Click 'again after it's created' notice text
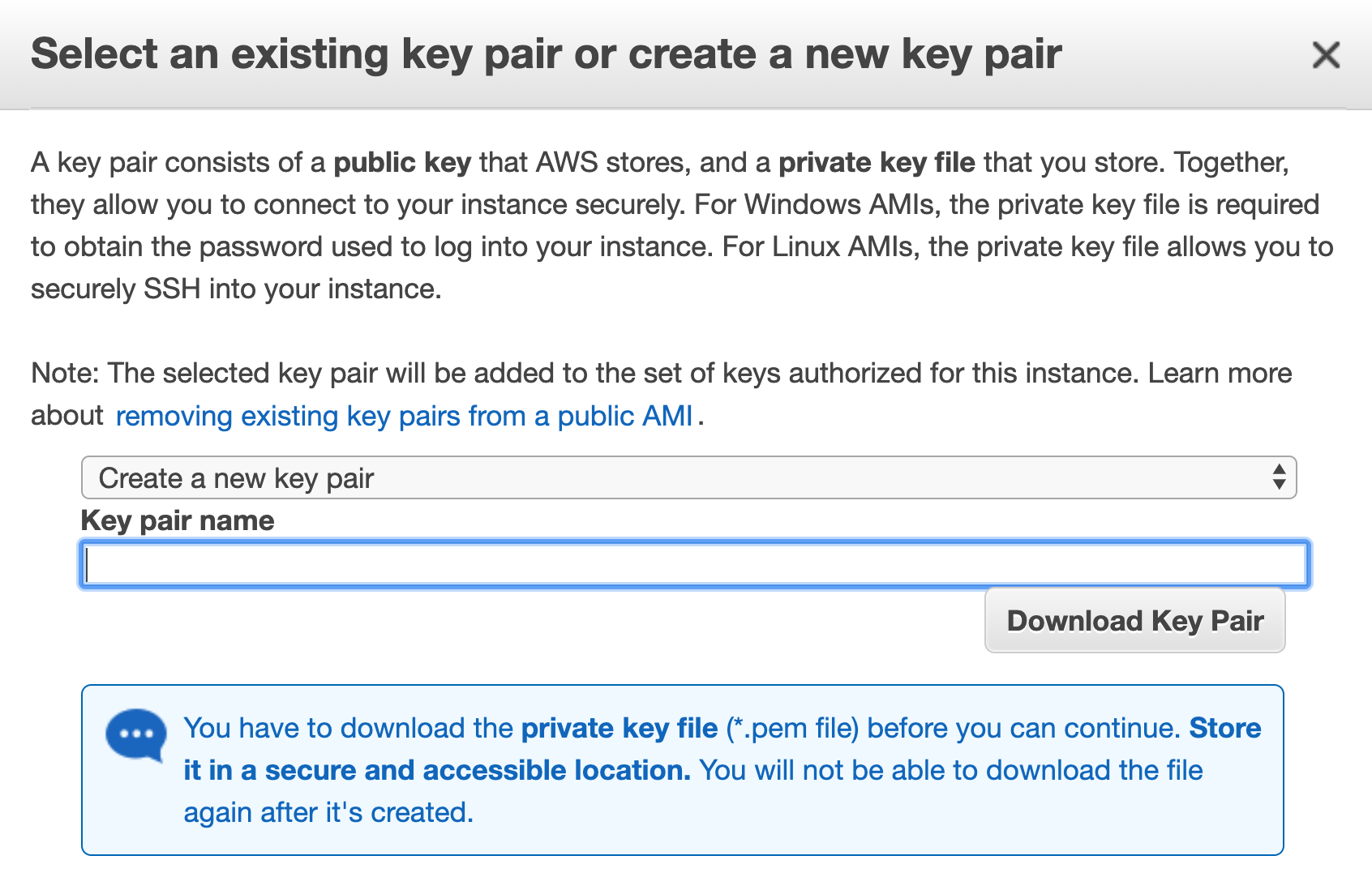 point(328,812)
